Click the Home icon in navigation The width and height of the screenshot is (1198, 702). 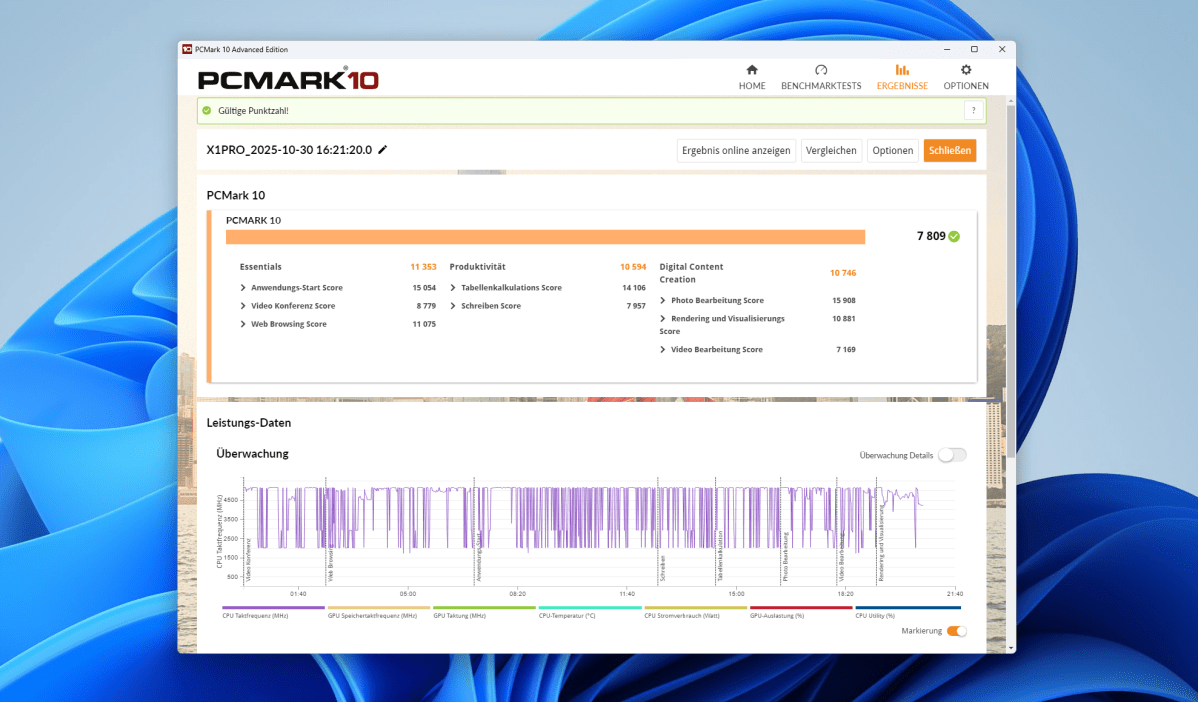point(752,72)
